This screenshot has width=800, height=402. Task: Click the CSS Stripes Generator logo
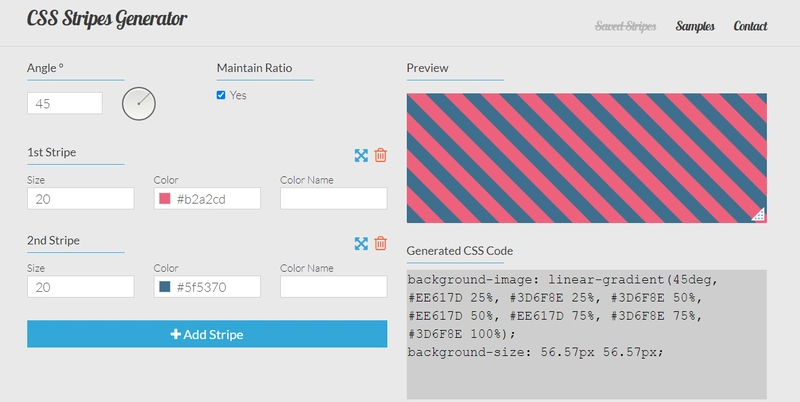(107, 19)
